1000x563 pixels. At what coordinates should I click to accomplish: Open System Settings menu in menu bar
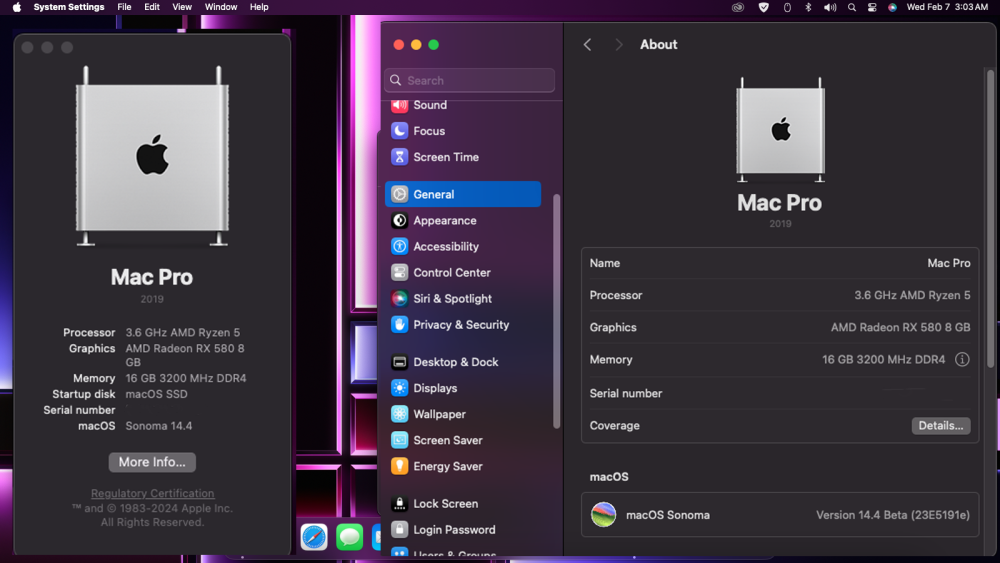69,7
